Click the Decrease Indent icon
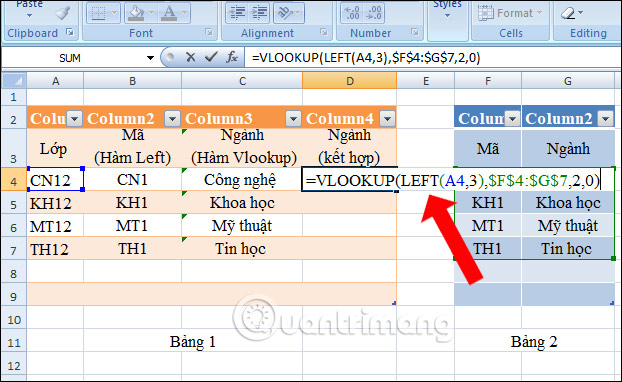Screen dimensions: 622x382 point(238,13)
